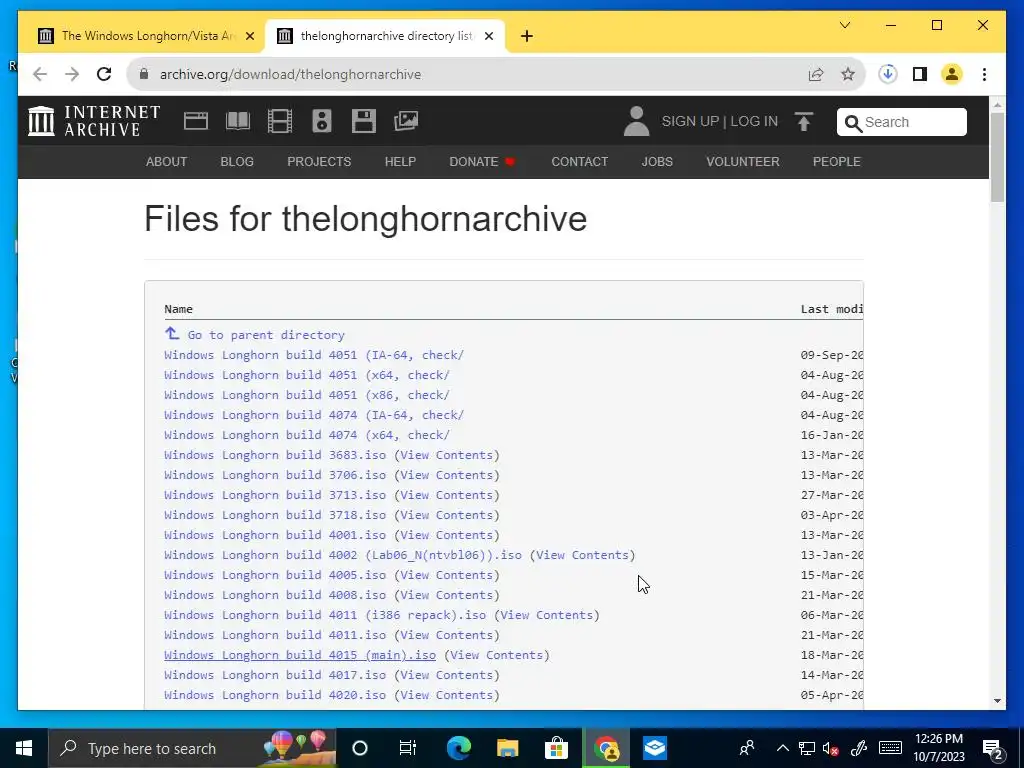Open the Chrome downloads icon
Screen dimensions: 1024x768
[x=888, y=74]
